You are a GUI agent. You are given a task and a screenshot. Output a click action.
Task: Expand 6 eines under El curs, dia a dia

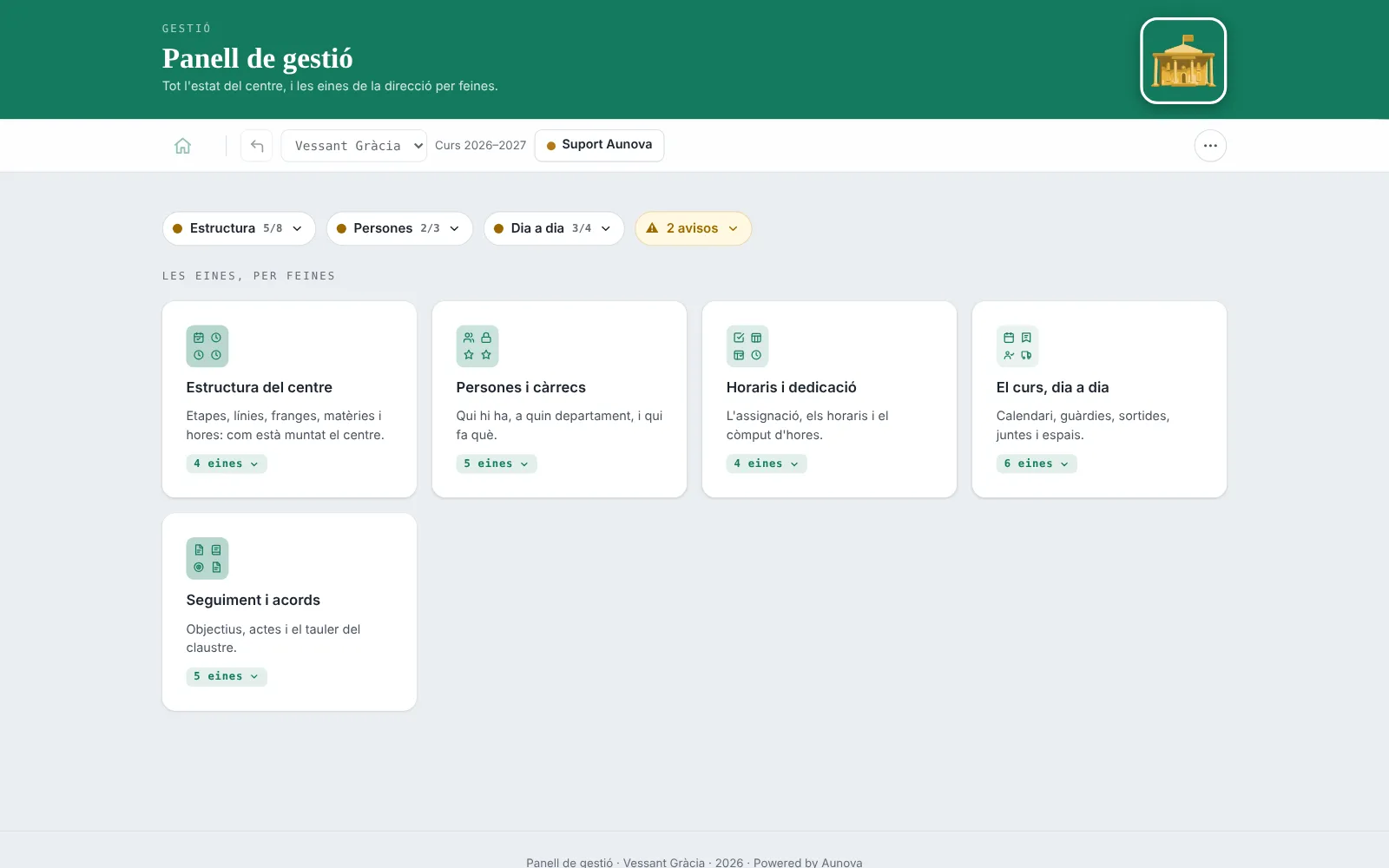point(1037,464)
